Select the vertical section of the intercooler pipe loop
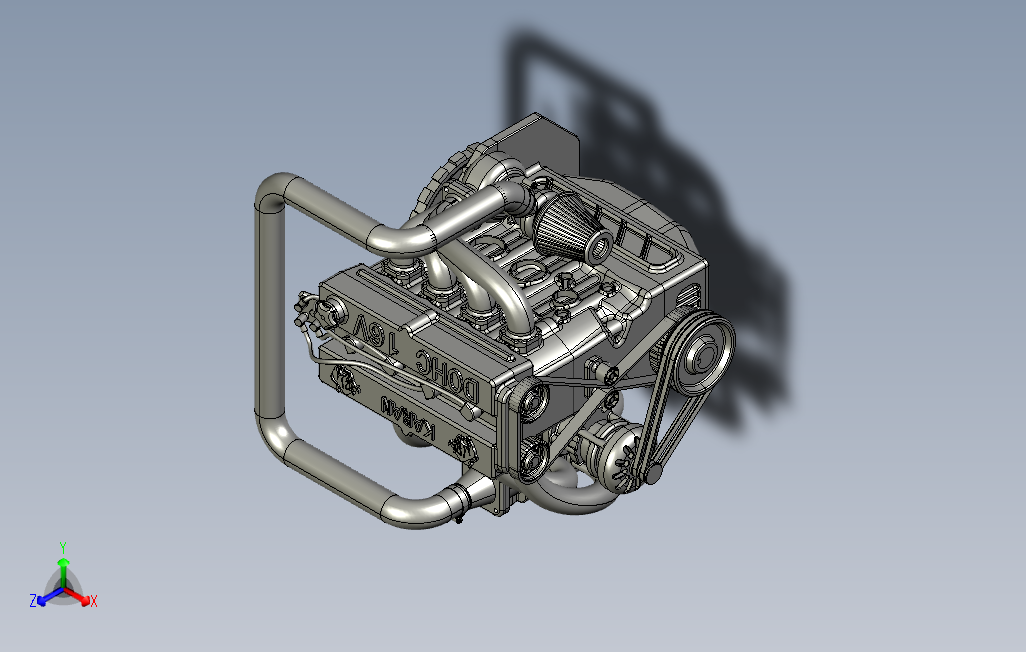The image size is (1026, 652). pos(270,312)
